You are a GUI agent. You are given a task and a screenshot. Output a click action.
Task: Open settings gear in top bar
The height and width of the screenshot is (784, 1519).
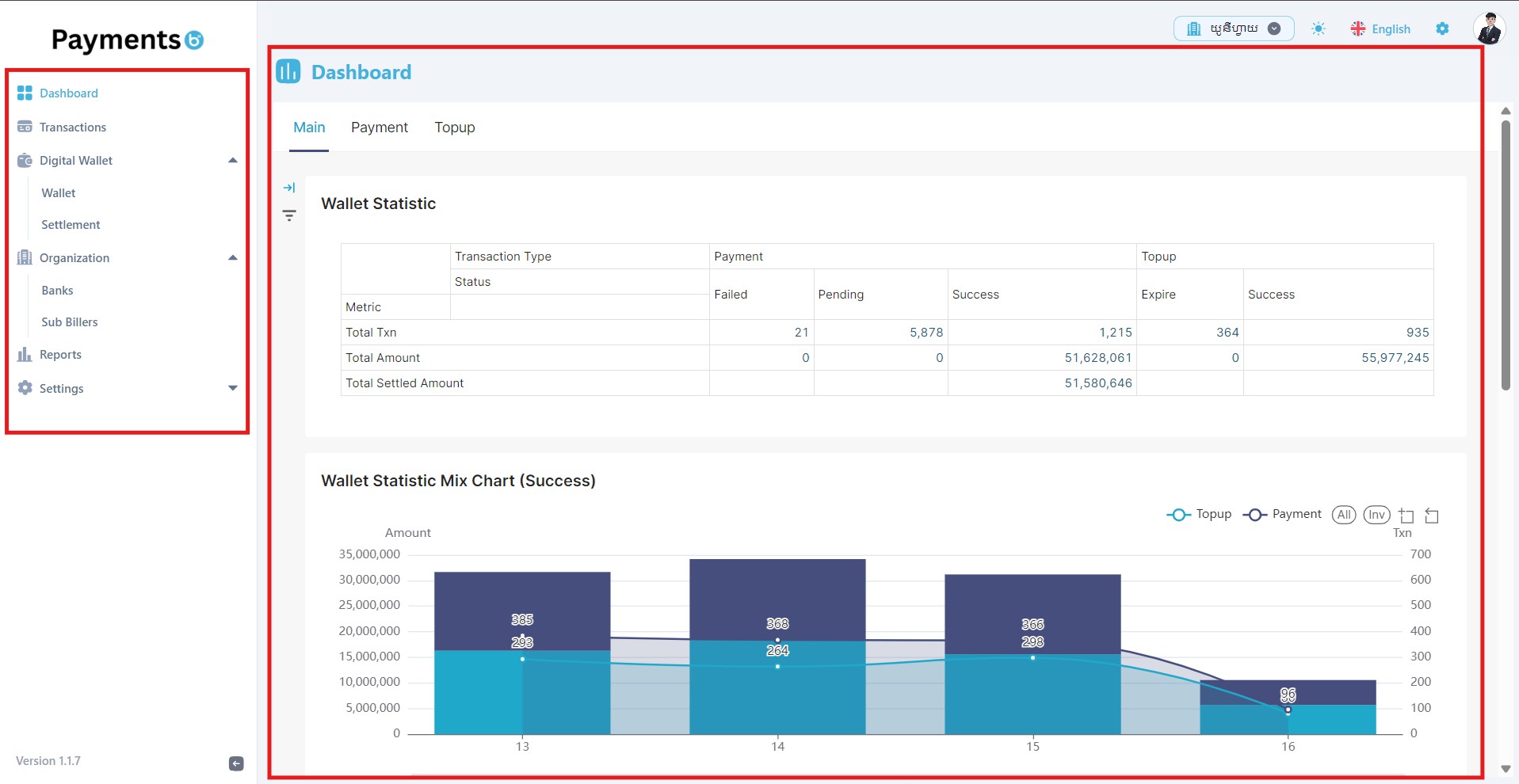[x=1442, y=29]
